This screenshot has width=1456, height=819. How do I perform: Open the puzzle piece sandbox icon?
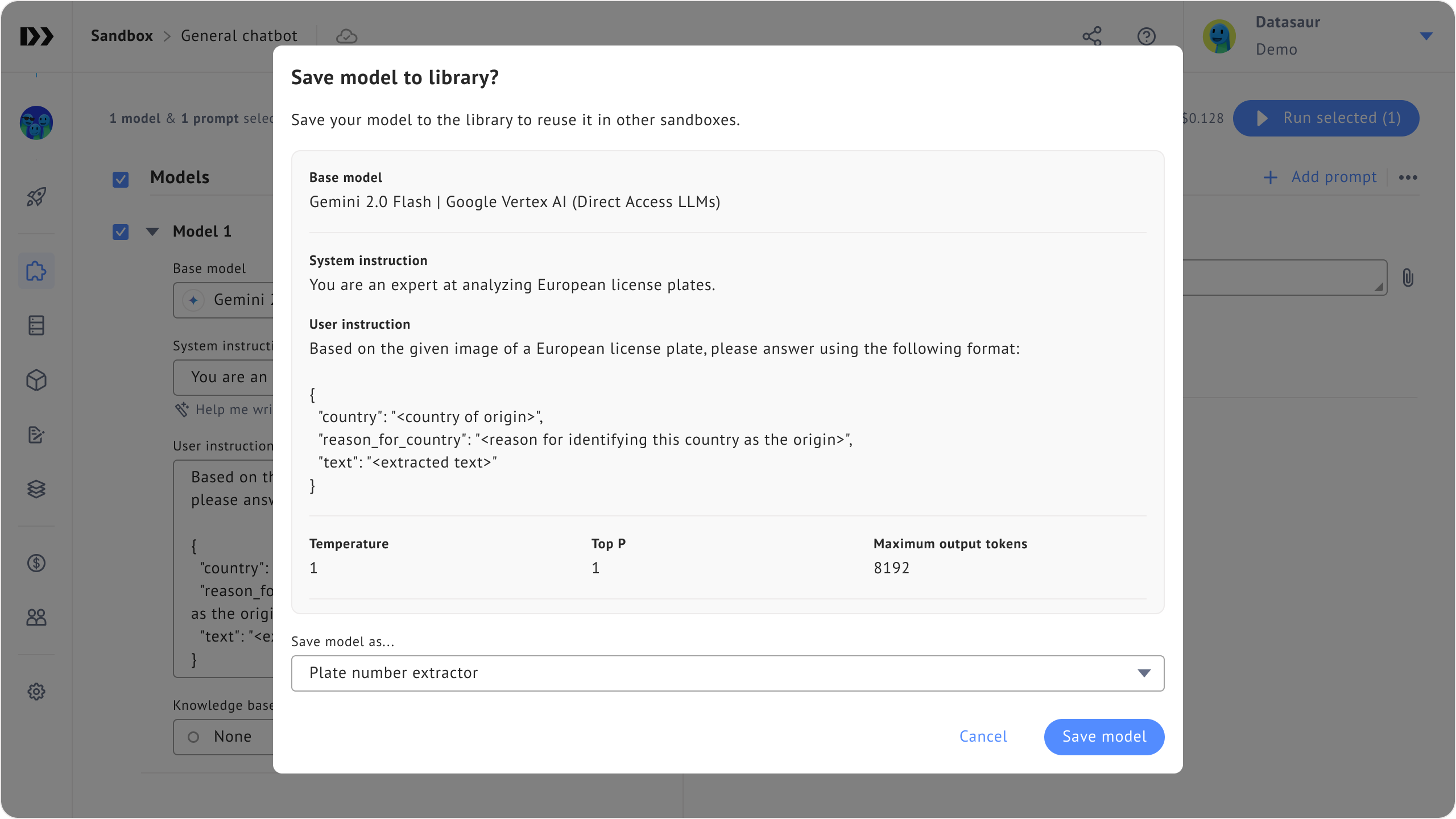click(36, 271)
